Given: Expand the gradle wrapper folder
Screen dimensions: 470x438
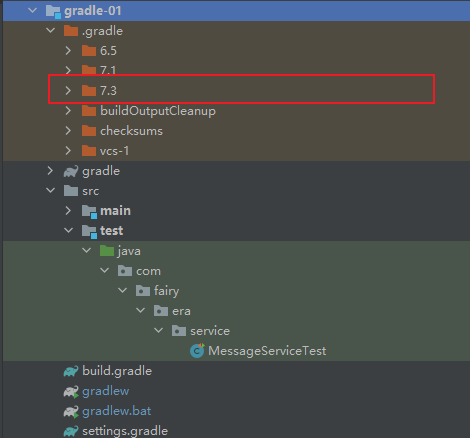Looking at the screenshot, I should coord(50,171).
